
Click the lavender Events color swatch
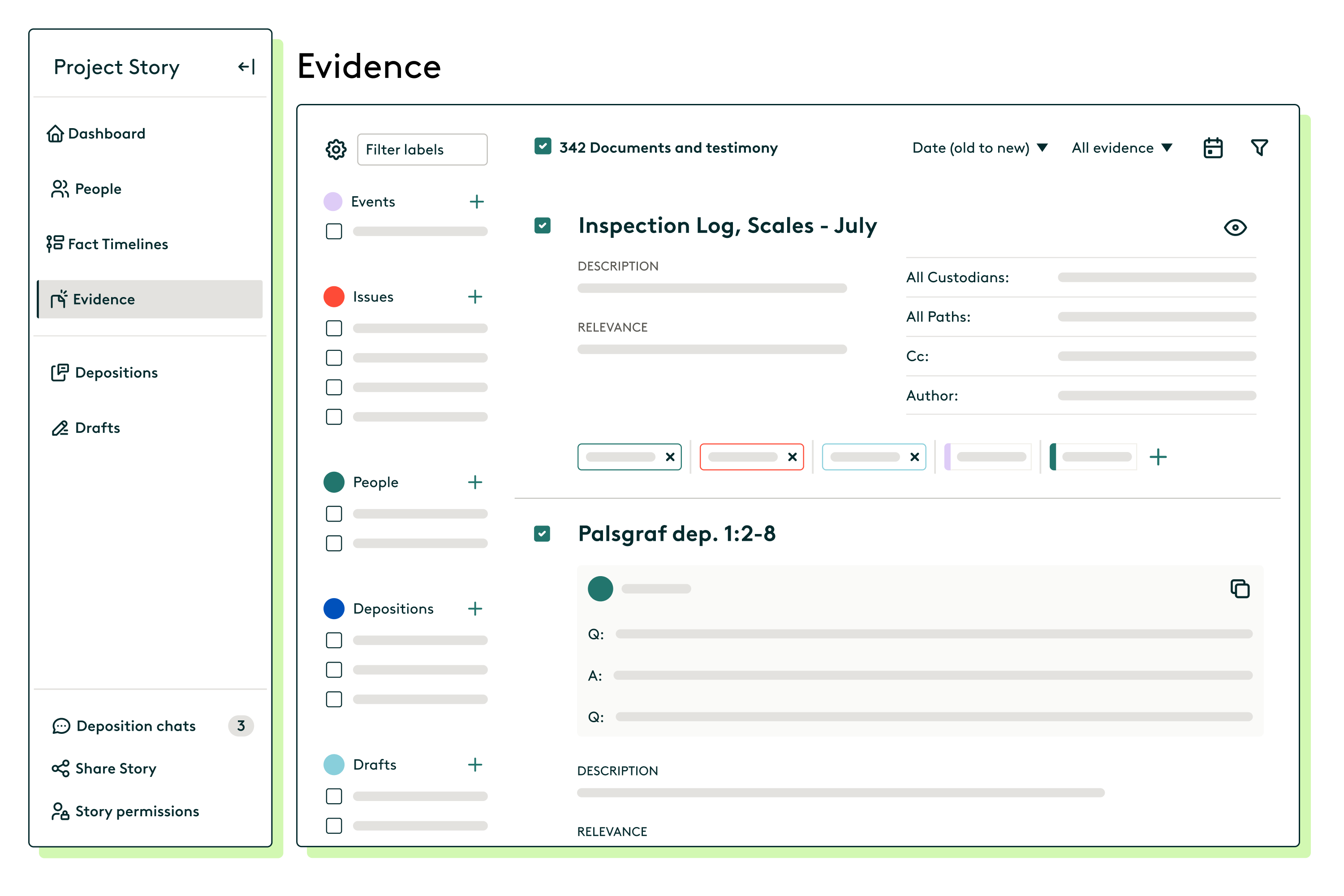coord(333,202)
